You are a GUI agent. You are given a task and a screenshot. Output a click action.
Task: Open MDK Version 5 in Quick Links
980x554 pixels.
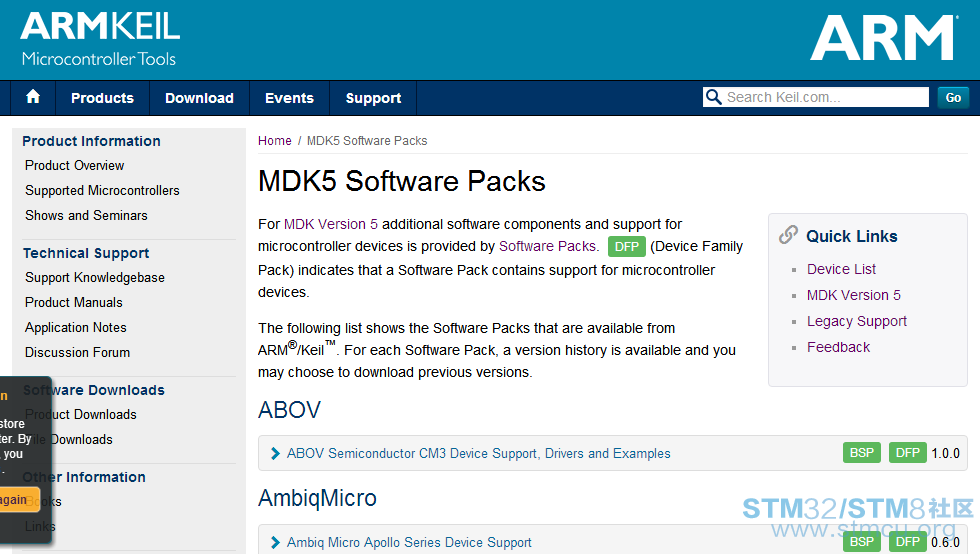pyautogui.click(x=853, y=295)
